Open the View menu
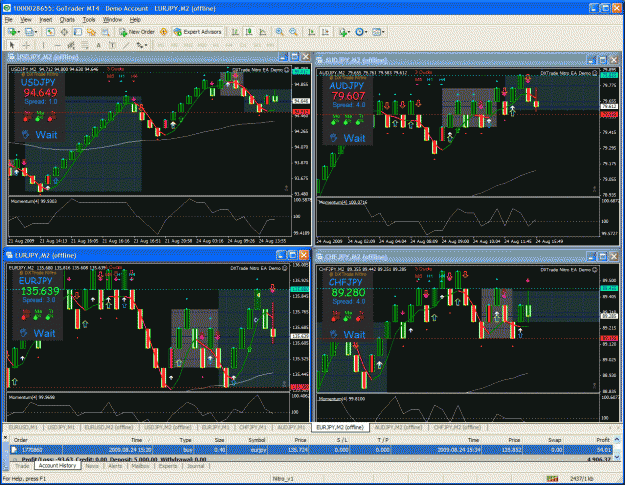 tap(26, 20)
